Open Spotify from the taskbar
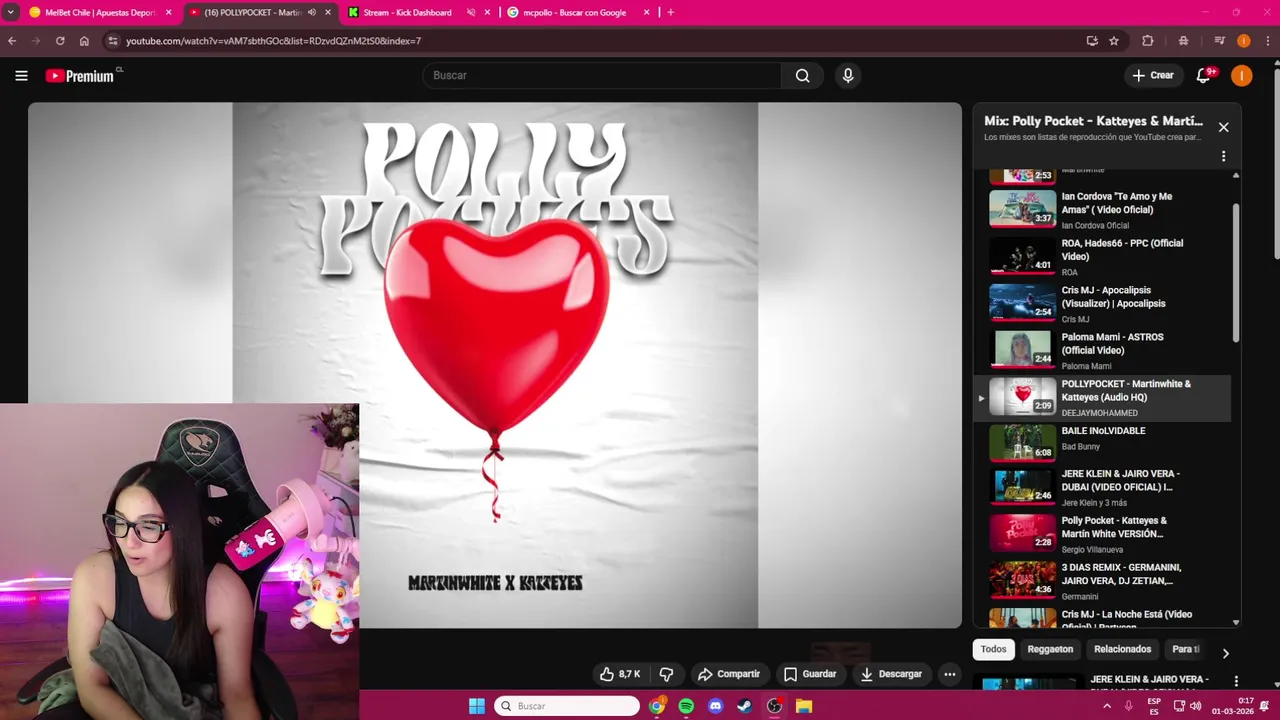1280x720 pixels. tap(686, 706)
